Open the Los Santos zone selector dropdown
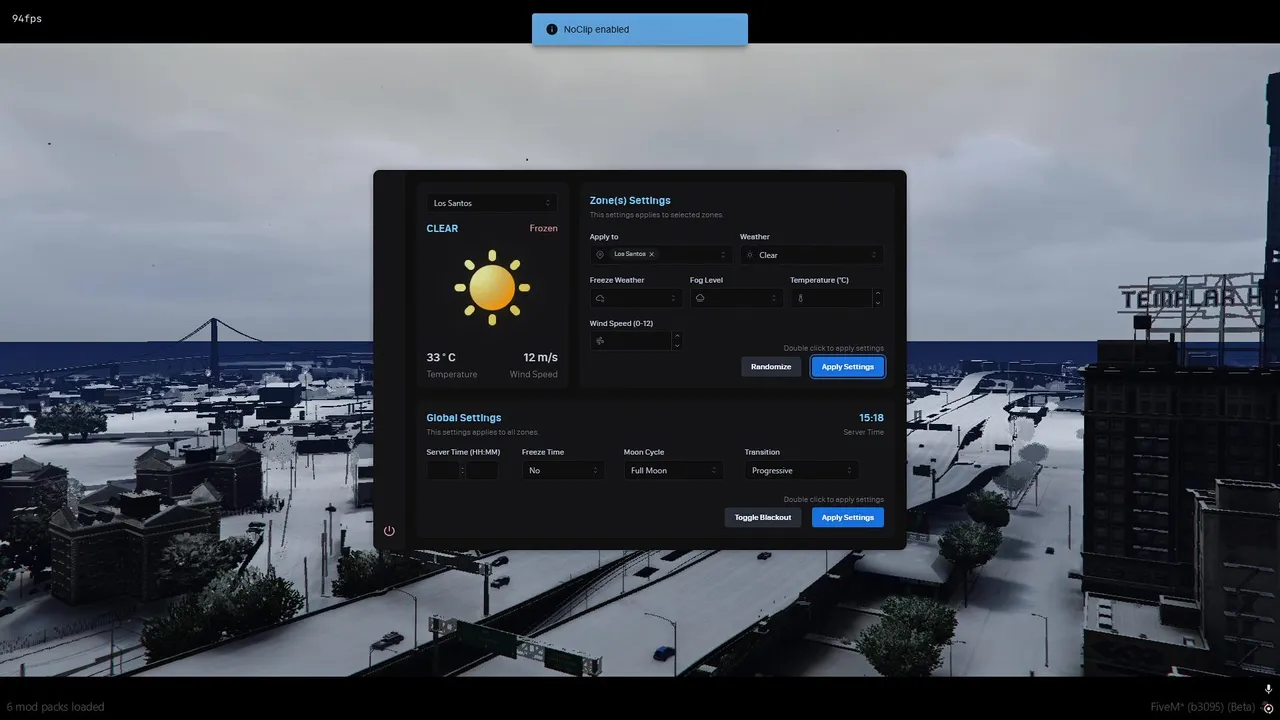 [491, 203]
